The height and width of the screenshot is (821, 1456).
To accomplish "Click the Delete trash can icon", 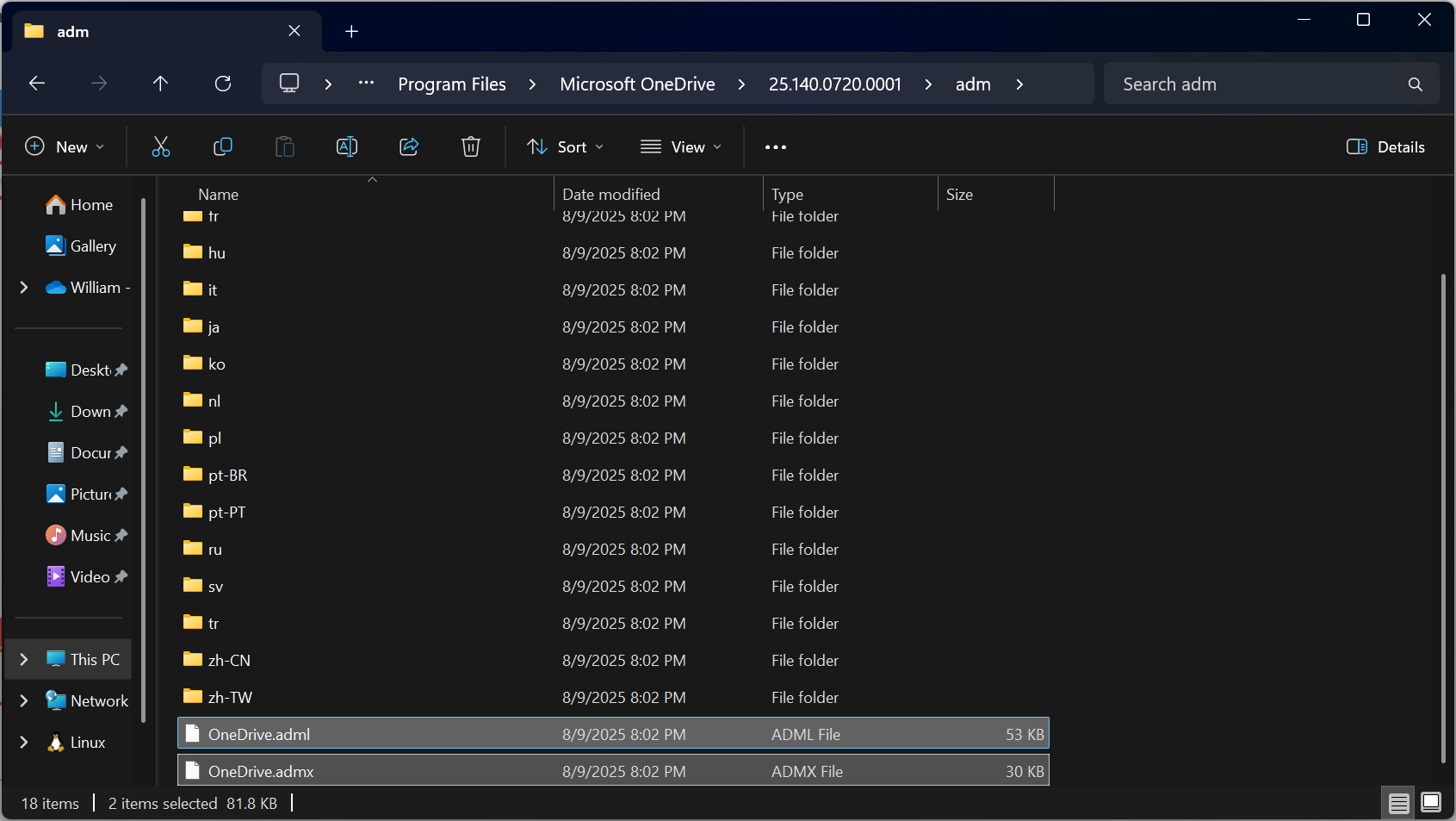I will [471, 147].
